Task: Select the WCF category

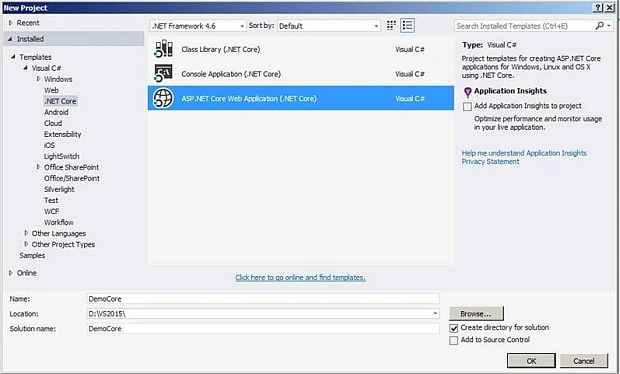Action: (51, 212)
